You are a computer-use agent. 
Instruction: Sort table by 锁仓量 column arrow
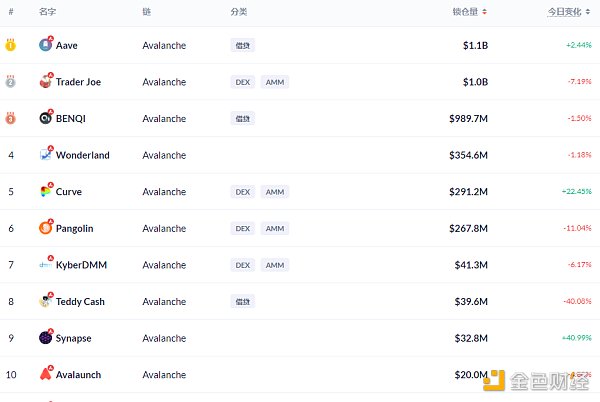click(485, 12)
